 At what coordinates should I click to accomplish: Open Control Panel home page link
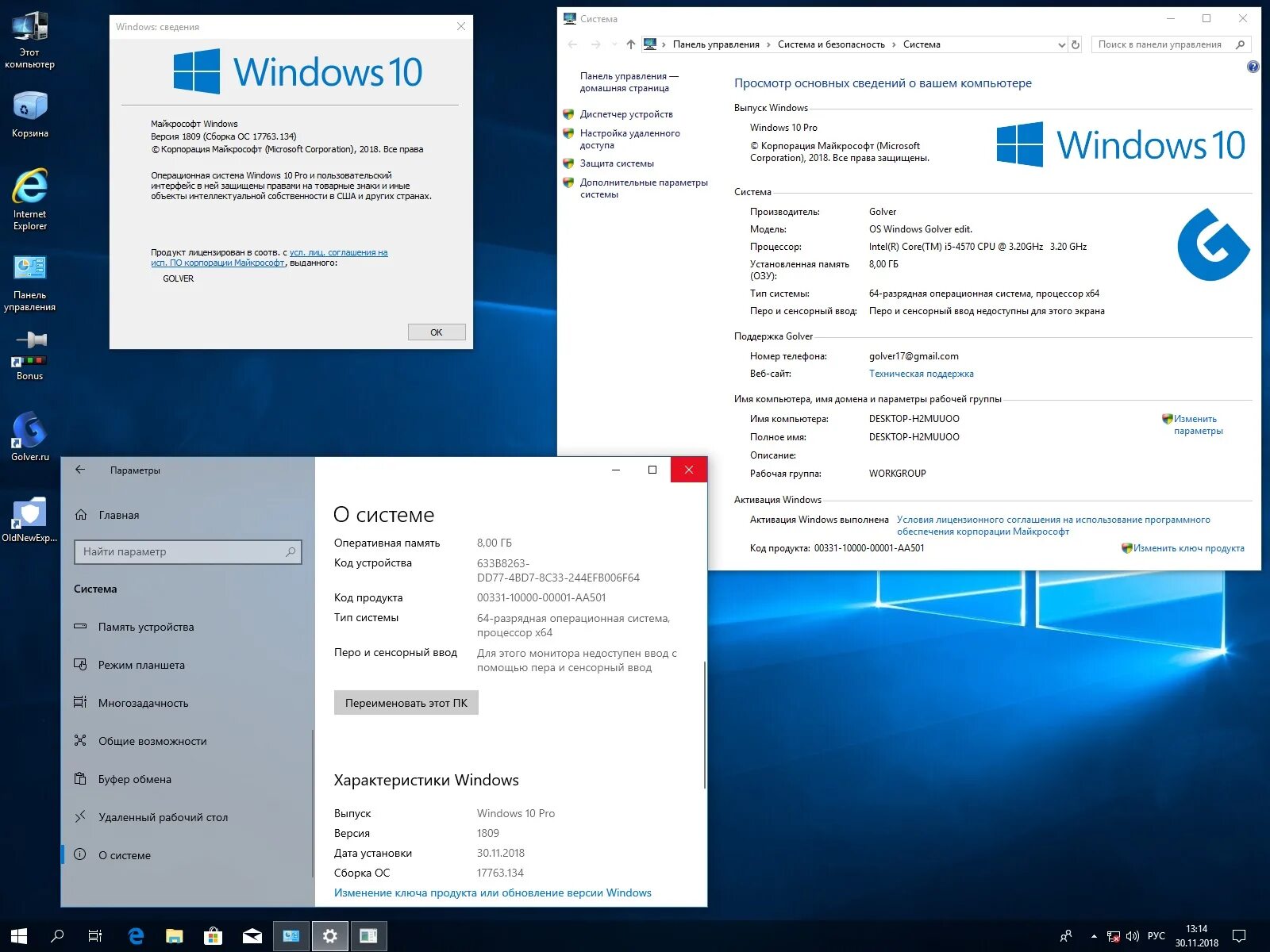(x=629, y=82)
